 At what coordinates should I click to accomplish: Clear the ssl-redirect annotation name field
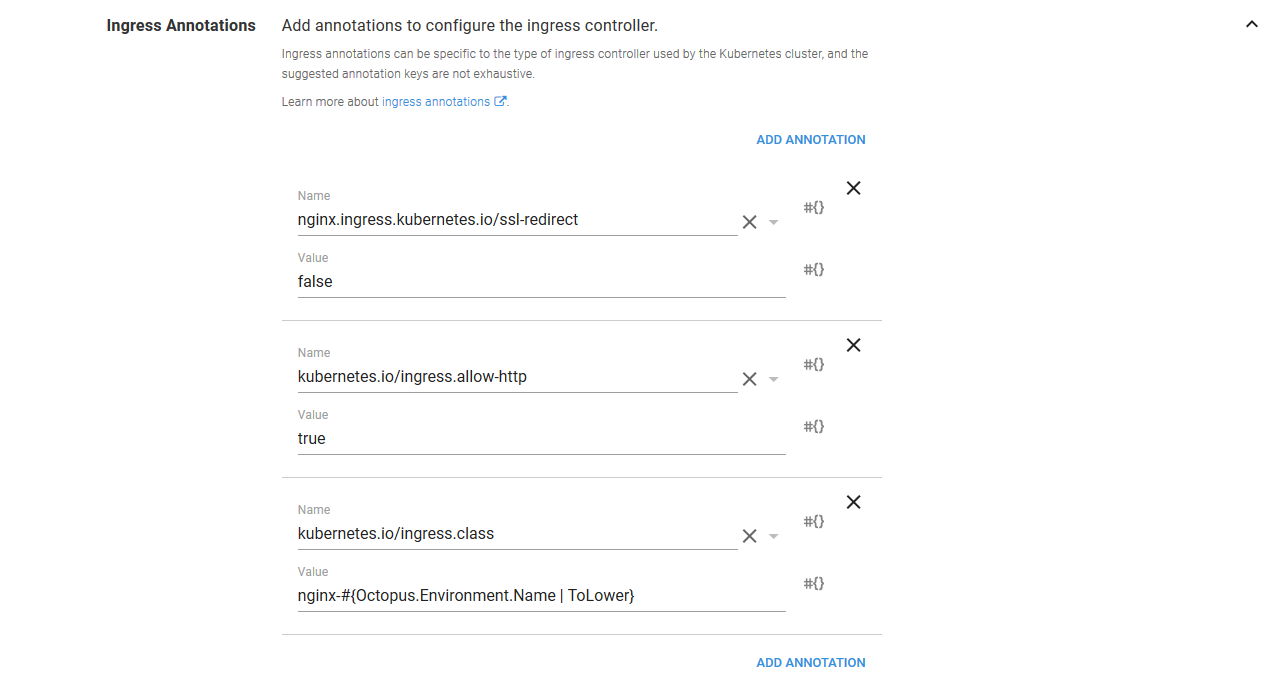click(x=749, y=222)
